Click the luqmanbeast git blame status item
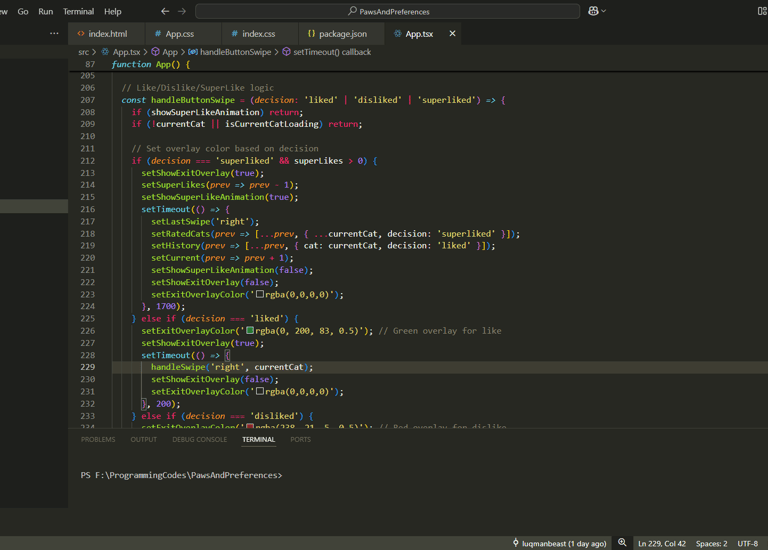This screenshot has width=768, height=550. tap(560, 543)
